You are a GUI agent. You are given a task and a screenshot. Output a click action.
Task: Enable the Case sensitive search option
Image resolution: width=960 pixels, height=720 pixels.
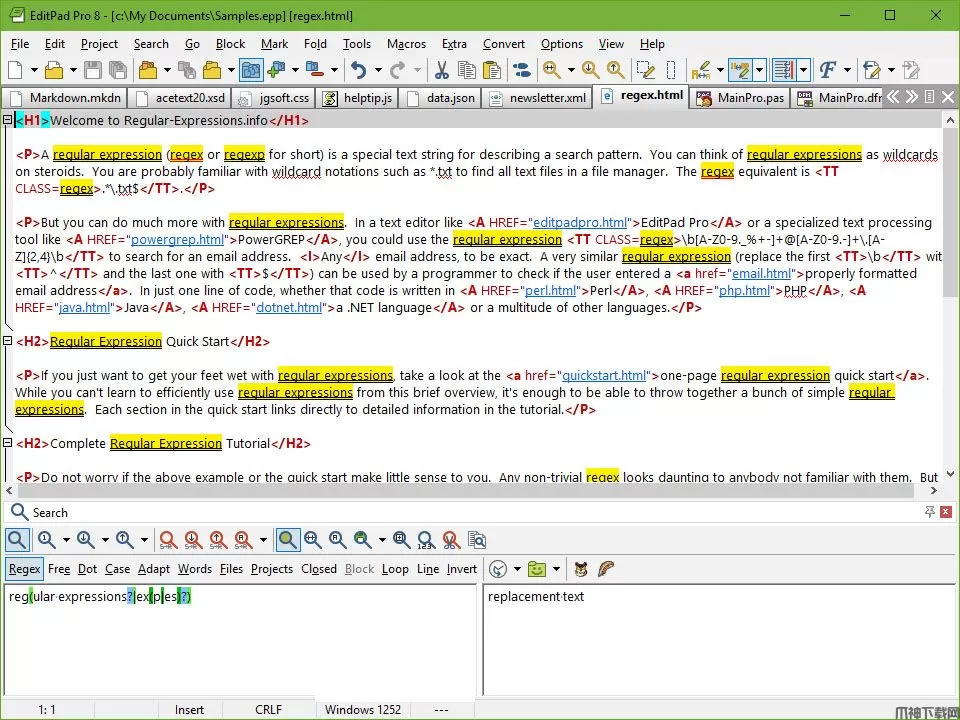[x=118, y=569]
